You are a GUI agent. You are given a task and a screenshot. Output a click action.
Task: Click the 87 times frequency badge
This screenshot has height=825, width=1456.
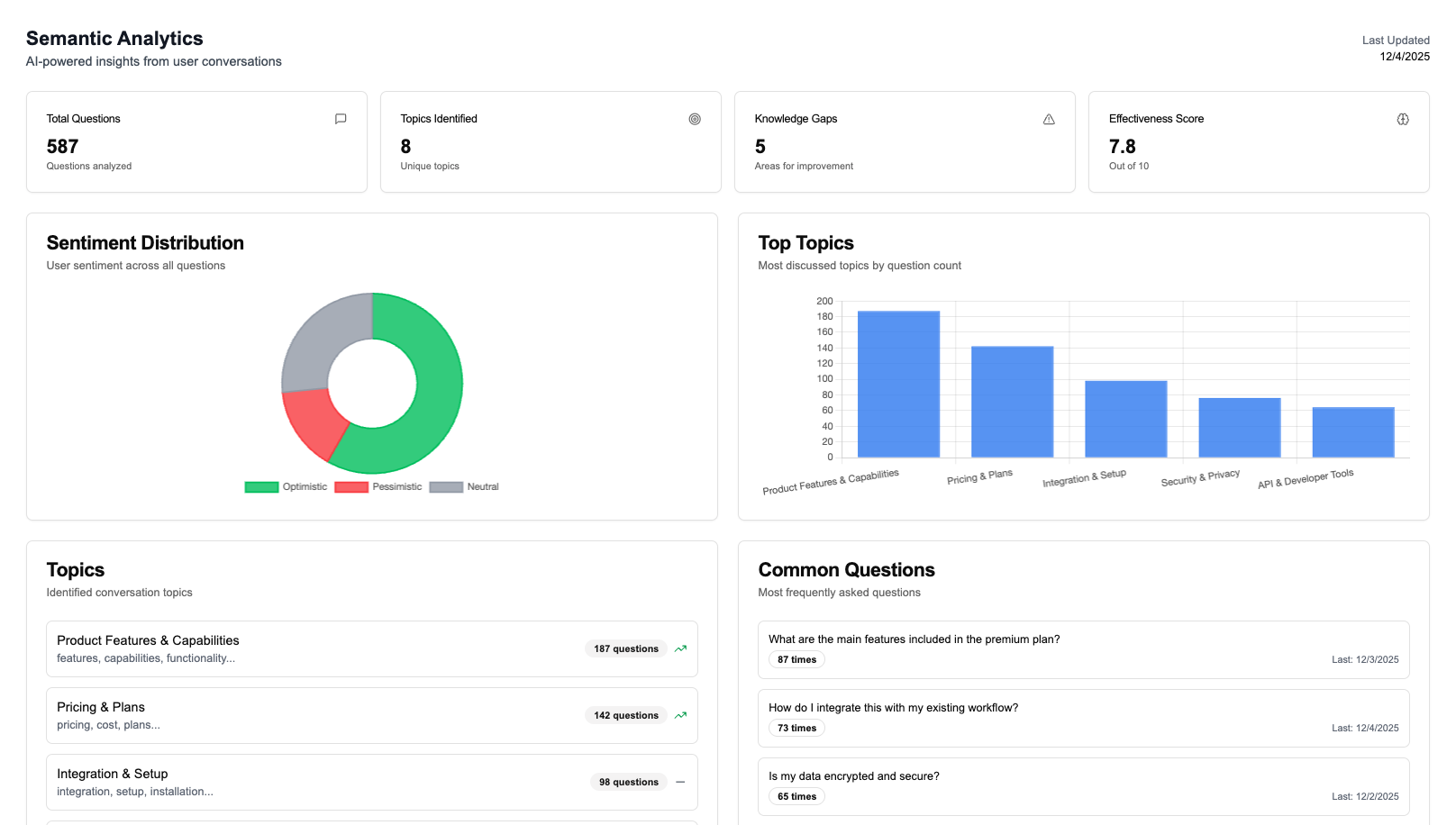coord(796,659)
